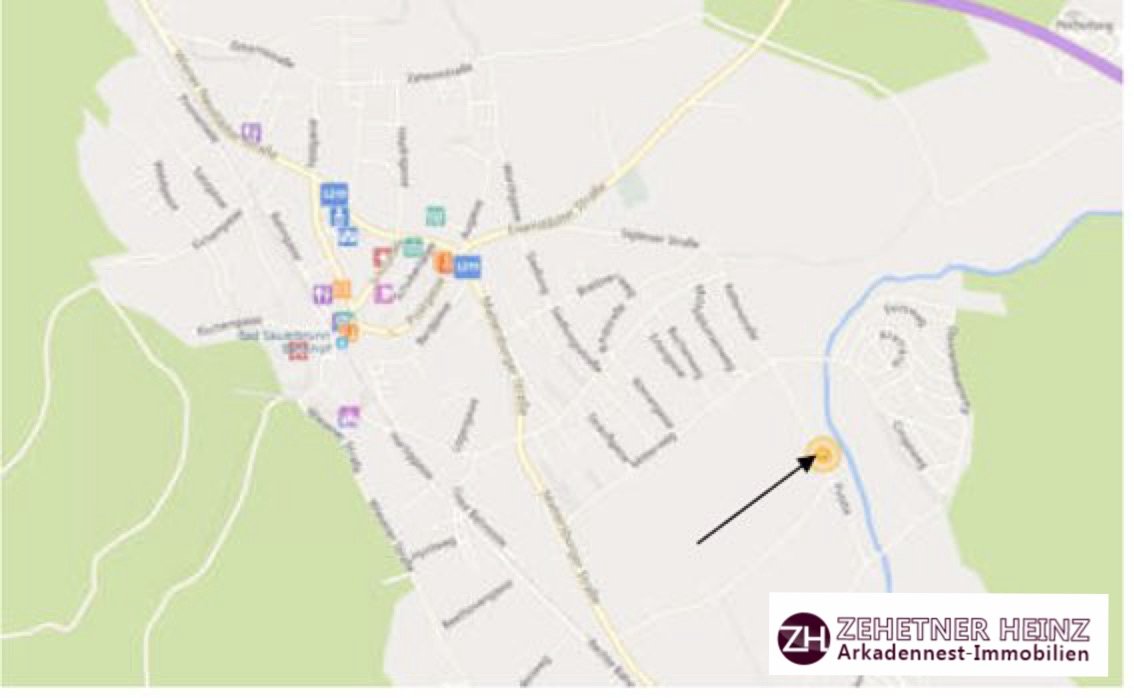Click the orange icon beside the purple restaurant icon
1134x698 pixels.
[x=341, y=289]
